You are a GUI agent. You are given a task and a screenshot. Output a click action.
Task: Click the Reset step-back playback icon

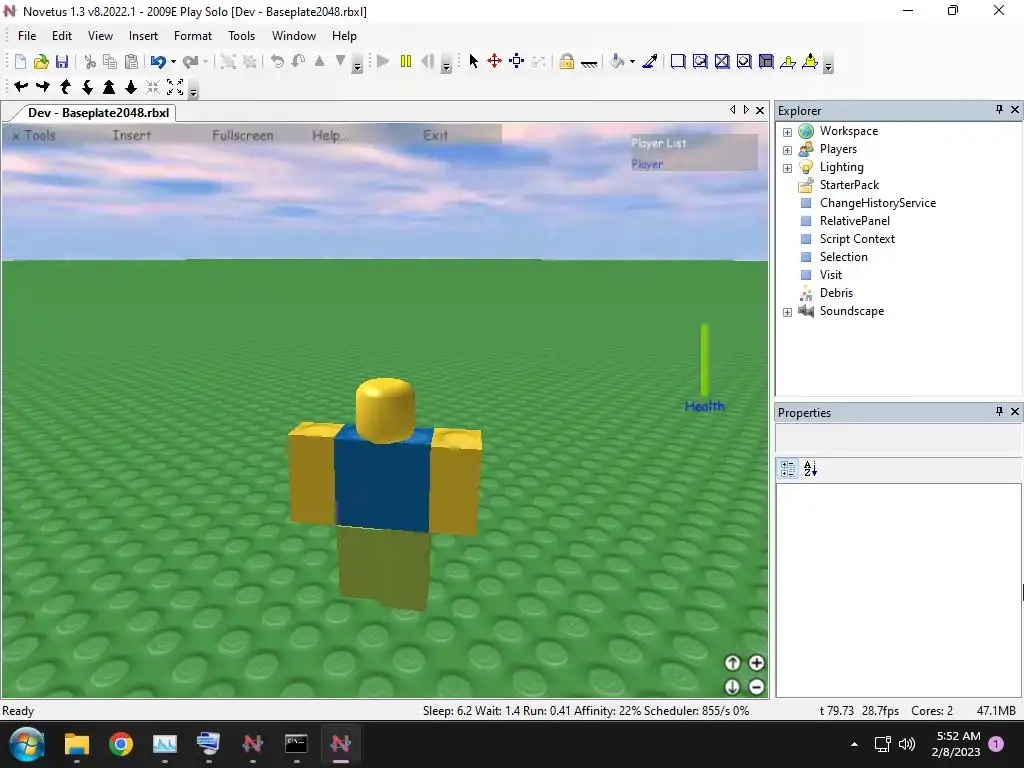click(427, 61)
